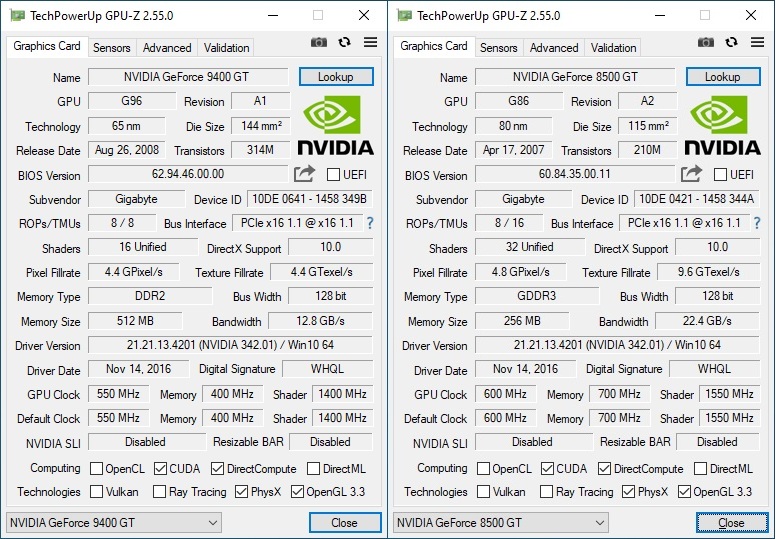Toggle OpenCL checkbox in 9400 GT window

click(x=97, y=468)
